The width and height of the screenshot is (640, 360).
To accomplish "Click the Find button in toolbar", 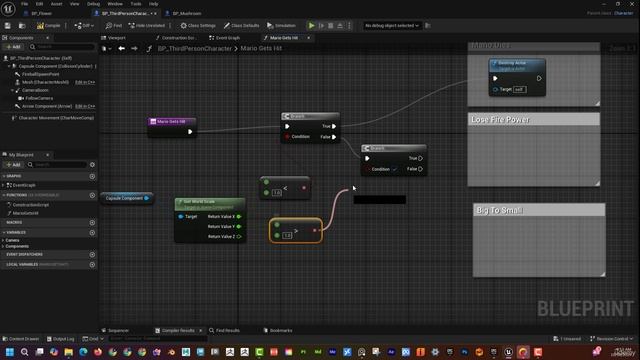I will tap(114, 26).
